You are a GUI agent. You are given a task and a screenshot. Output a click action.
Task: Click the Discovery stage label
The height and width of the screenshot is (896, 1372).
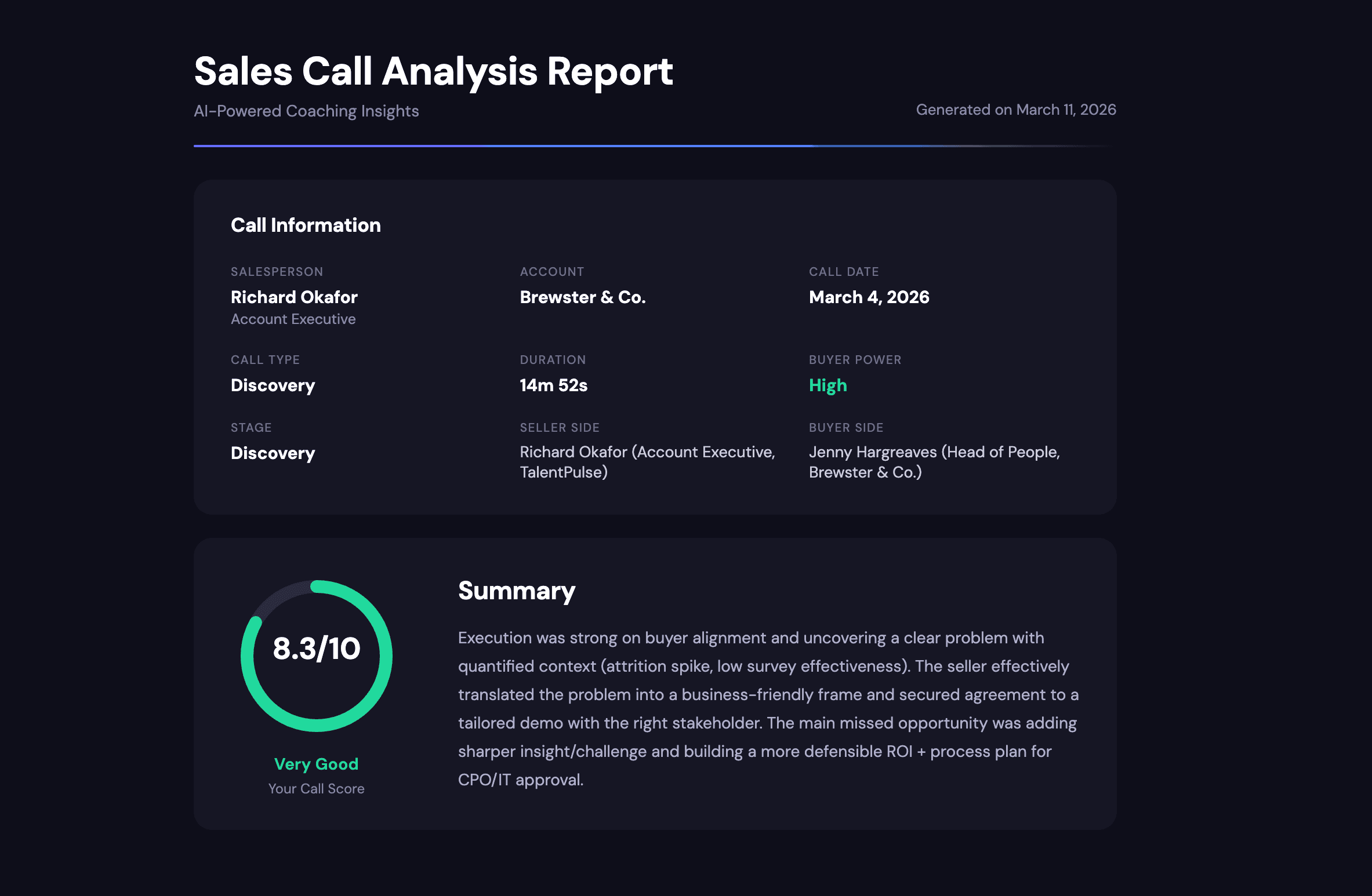273,453
